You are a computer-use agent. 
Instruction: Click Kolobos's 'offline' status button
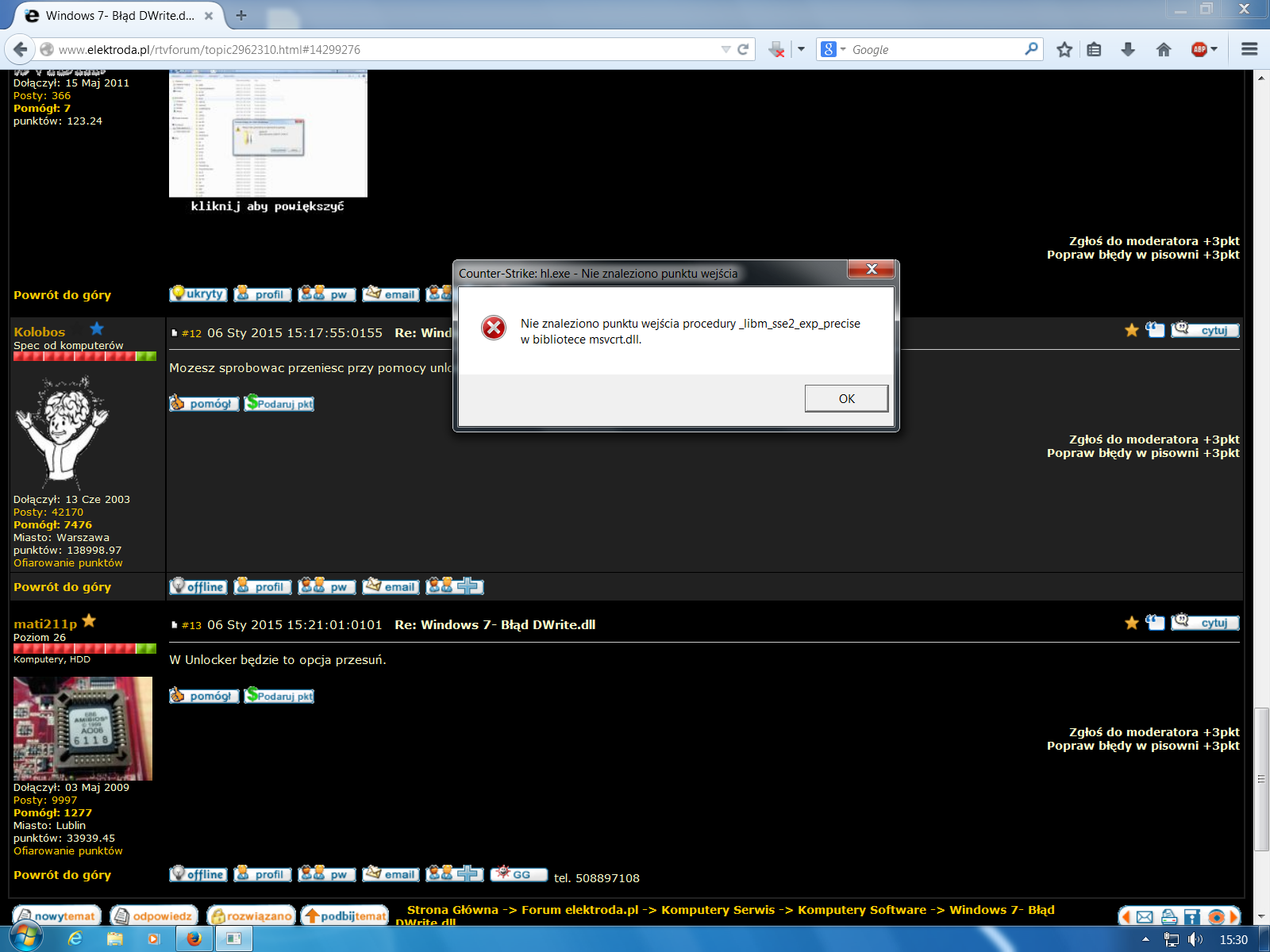point(198,586)
